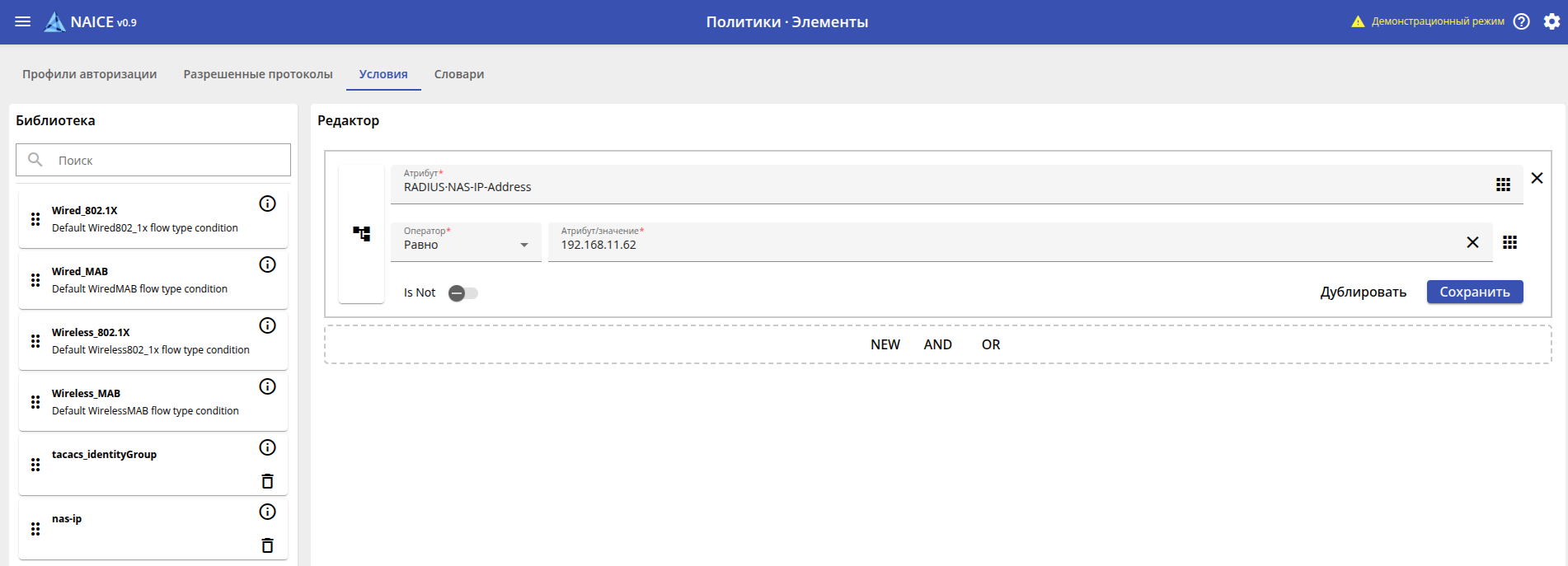Click the Дублировать button

point(1363,292)
